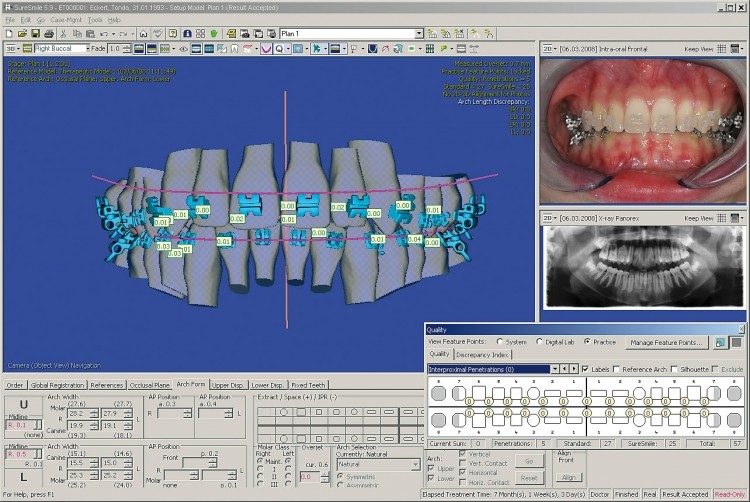Select the System feature points radio

click(x=500, y=342)
